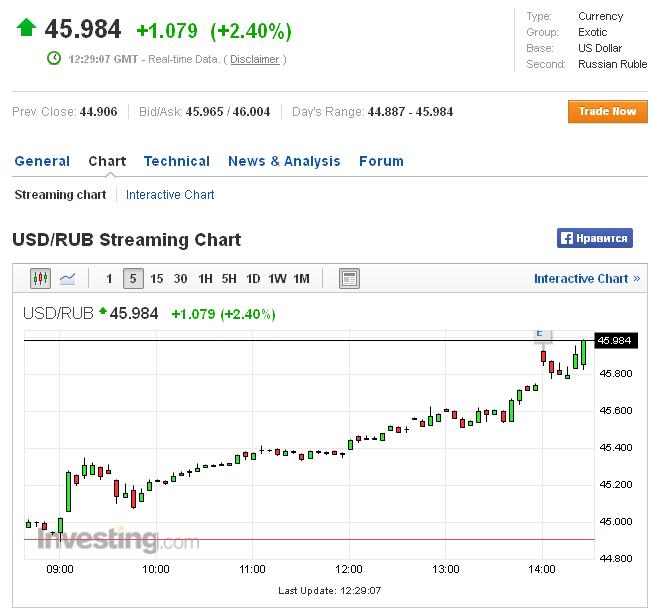
Task: Click the small green arrow beside USD/RUB in the chart
Action: click(103, 310)
